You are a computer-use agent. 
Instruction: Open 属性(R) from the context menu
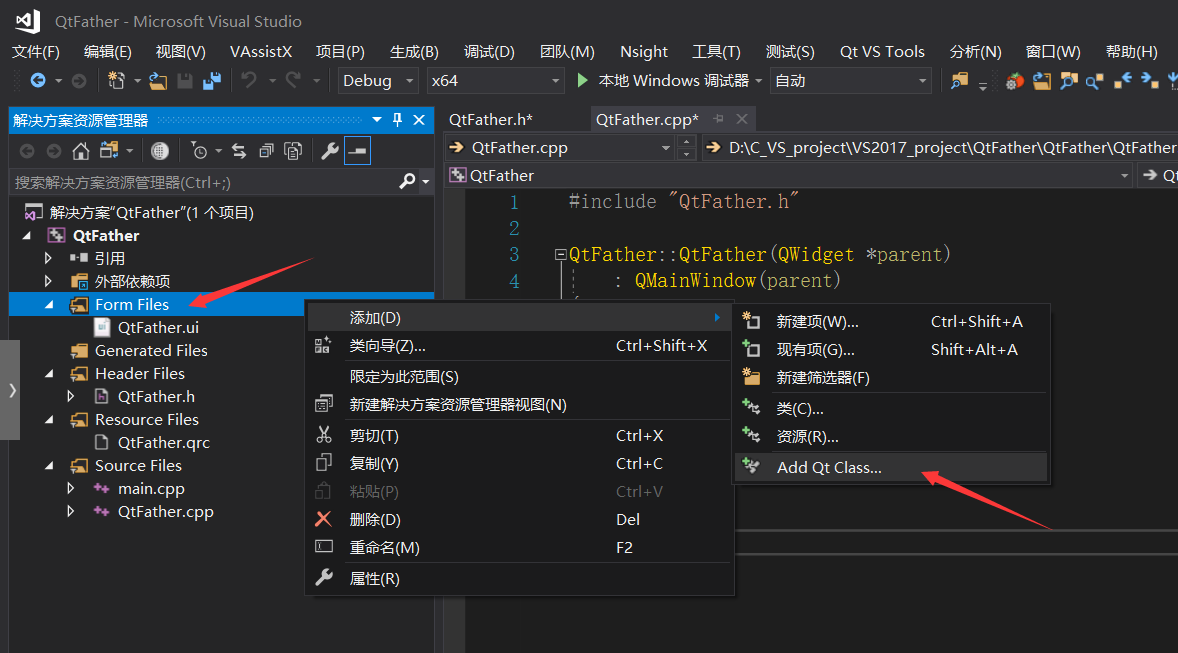coord(519,579)
